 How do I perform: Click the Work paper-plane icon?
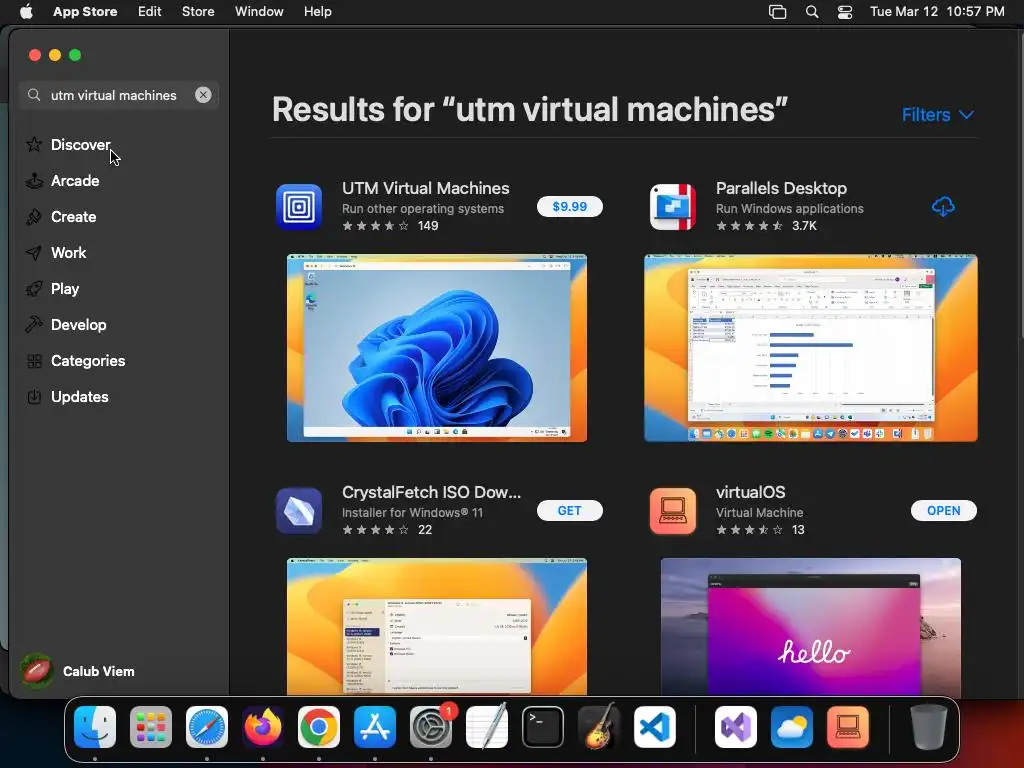coord(34,253)
